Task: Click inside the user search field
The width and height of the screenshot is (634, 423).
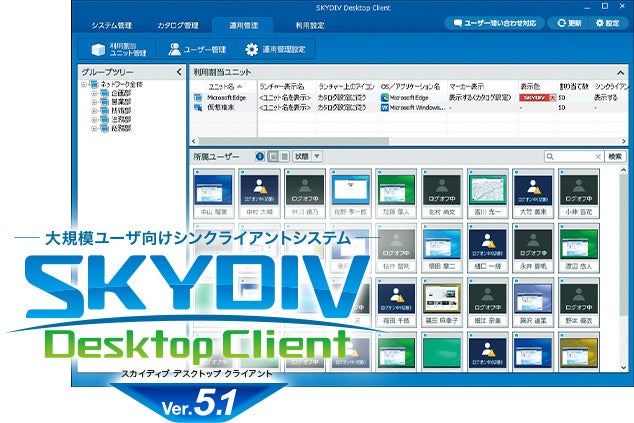Action: point(574,157)
